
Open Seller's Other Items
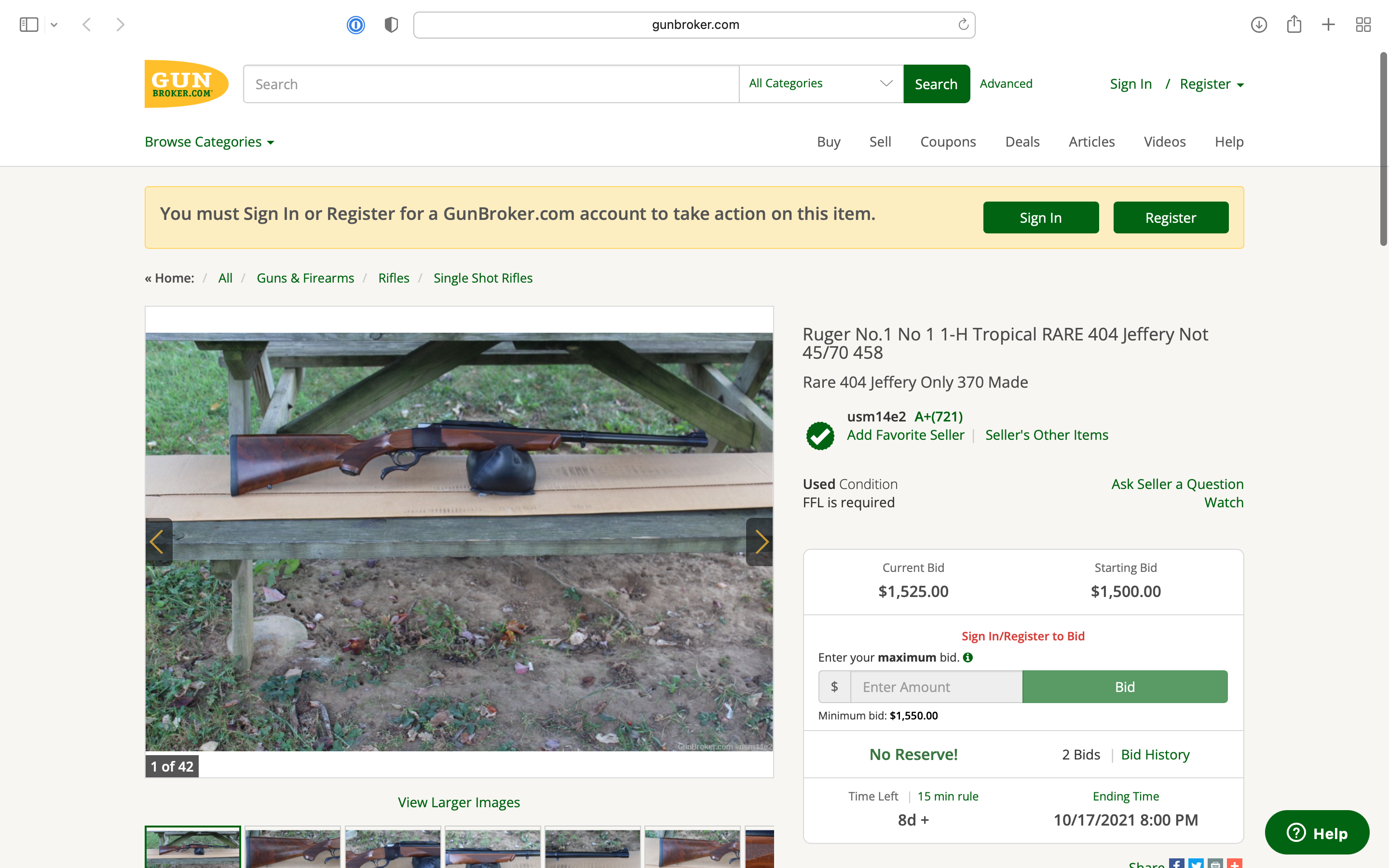point(1047,435)
